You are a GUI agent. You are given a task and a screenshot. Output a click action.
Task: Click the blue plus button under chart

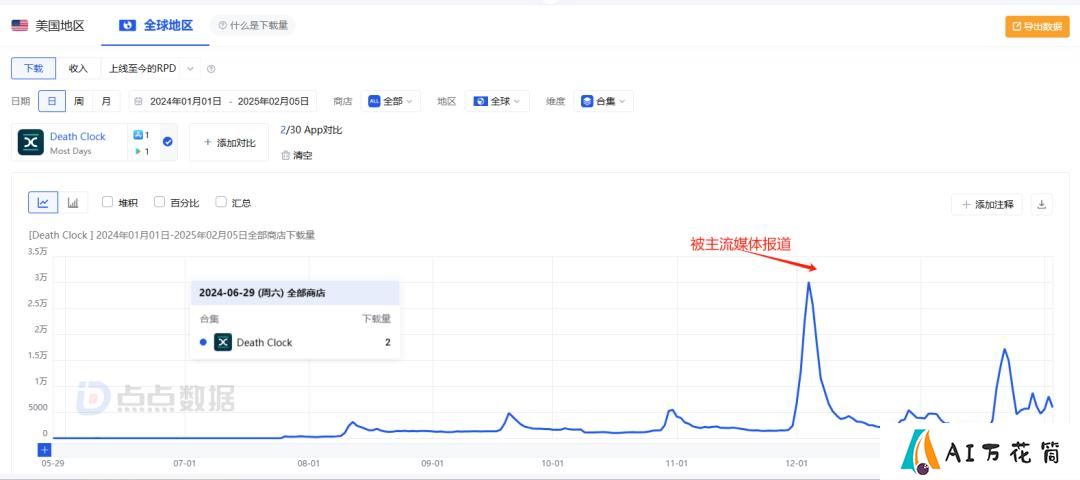[44, 450]
